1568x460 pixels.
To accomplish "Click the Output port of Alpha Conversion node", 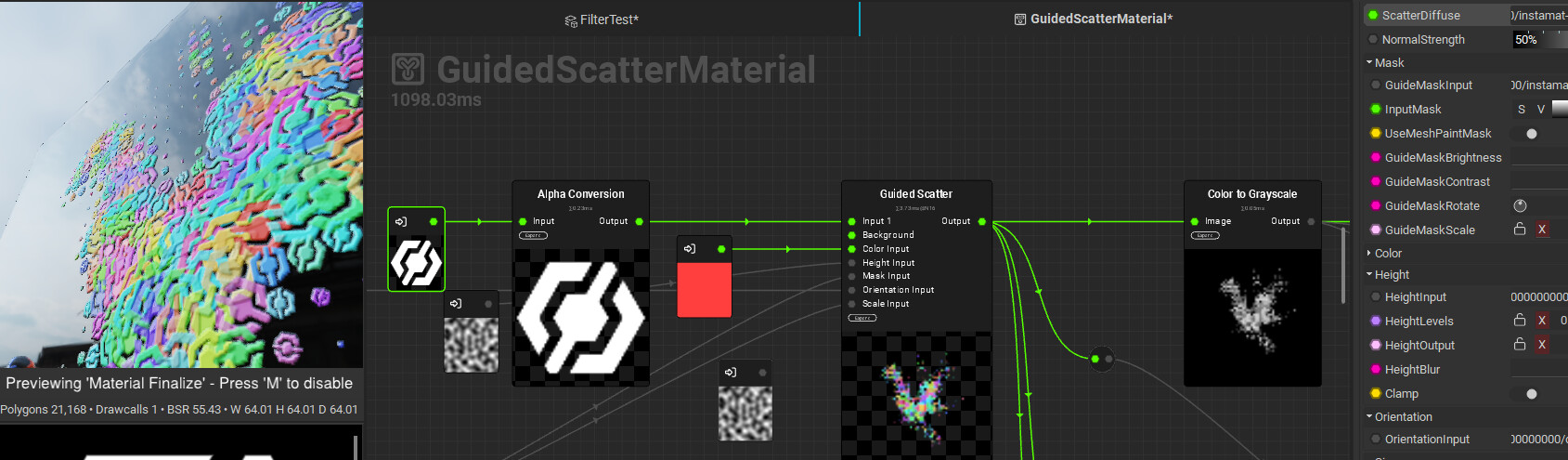I will [x=639, y=221].
